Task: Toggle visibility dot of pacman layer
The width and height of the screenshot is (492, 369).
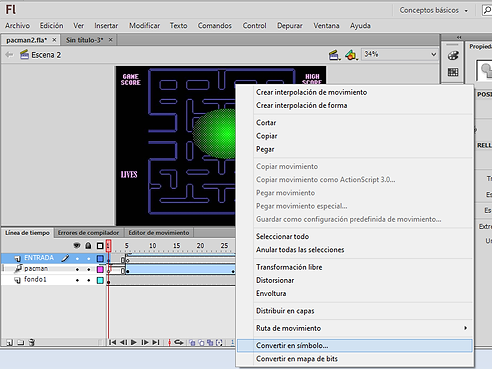Action: 77,269
